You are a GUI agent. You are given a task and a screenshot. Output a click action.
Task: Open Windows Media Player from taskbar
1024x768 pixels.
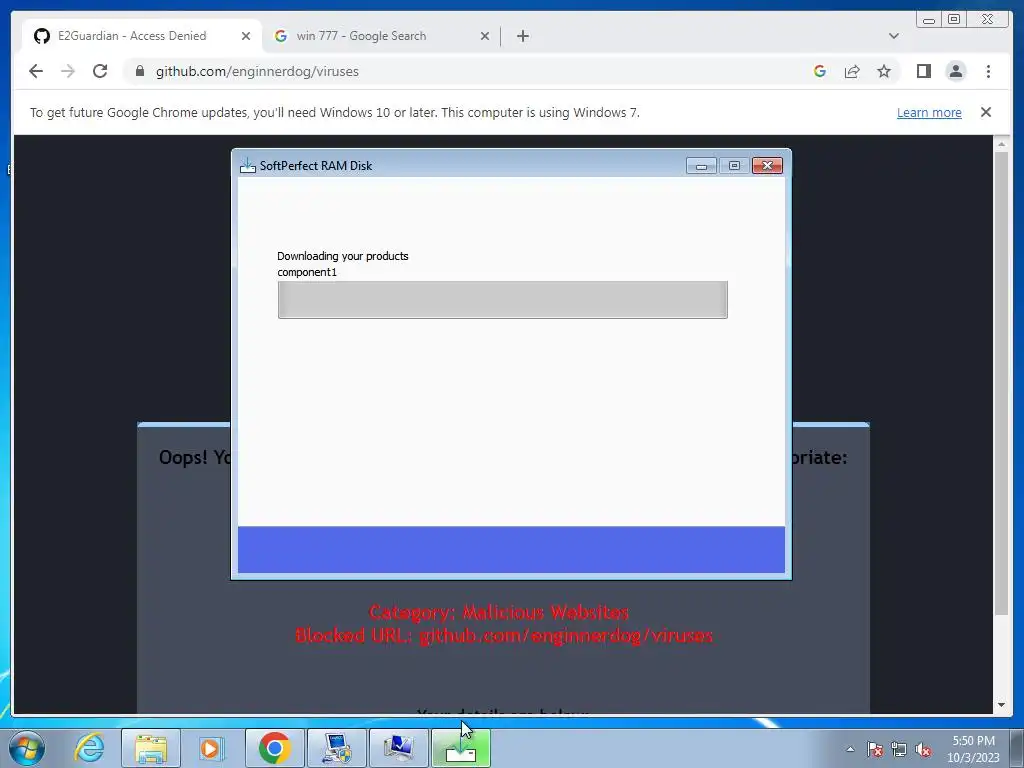(212, 748)
